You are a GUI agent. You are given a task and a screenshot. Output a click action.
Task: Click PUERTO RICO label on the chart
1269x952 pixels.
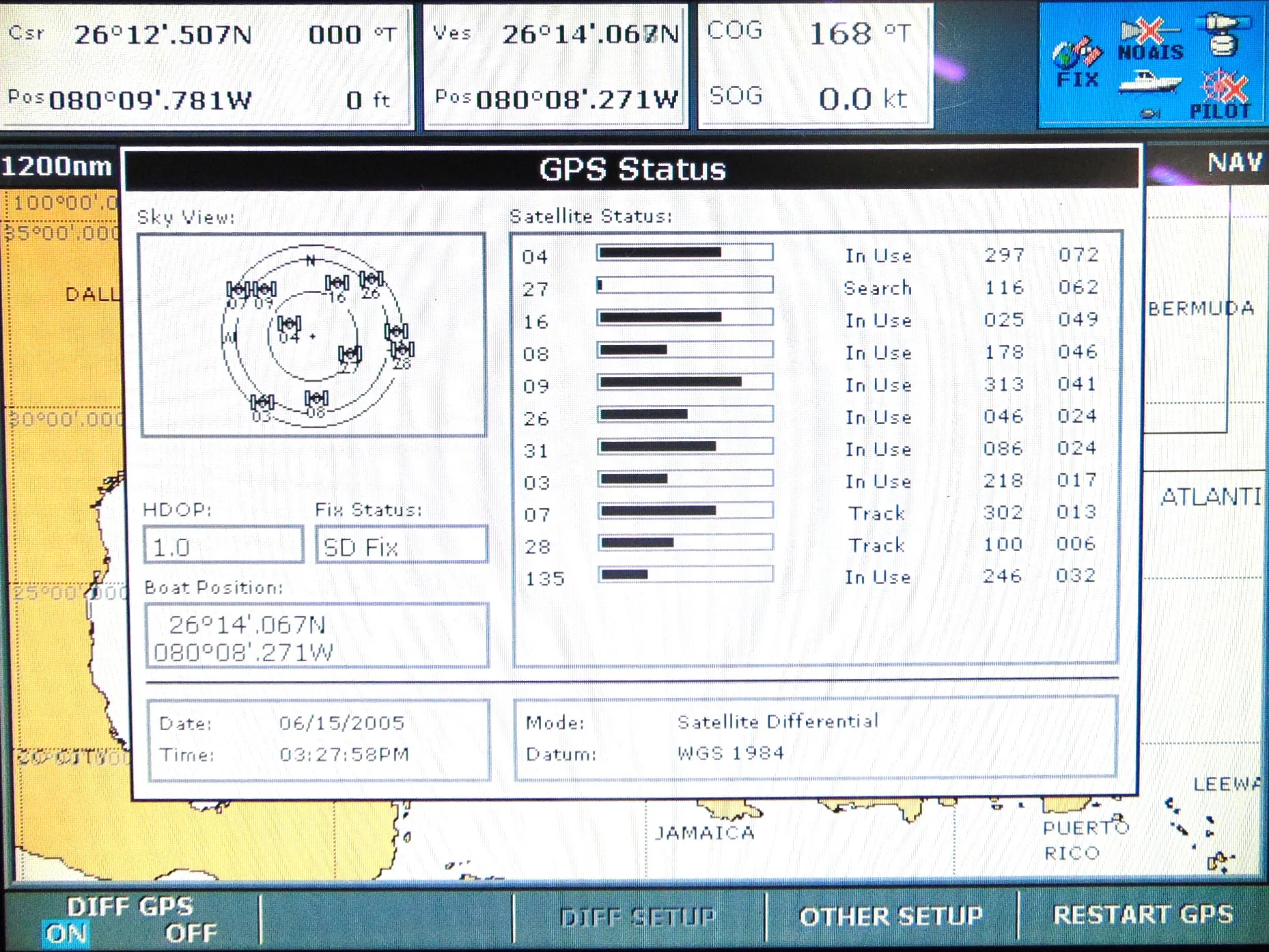[x=1085, y=841]
